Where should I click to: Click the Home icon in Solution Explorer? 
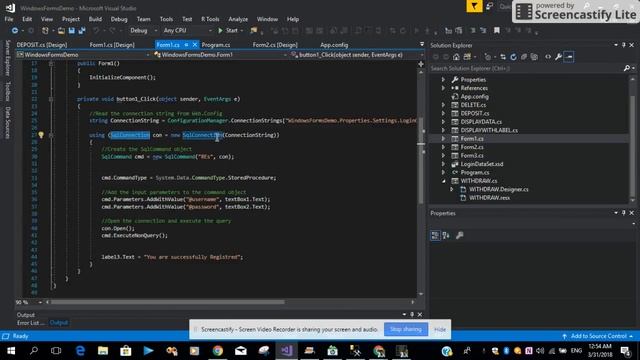tap(456, 57)
